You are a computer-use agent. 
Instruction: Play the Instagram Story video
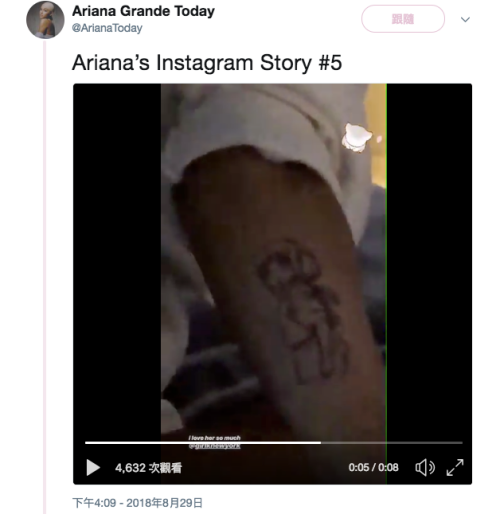coord(93,467)
